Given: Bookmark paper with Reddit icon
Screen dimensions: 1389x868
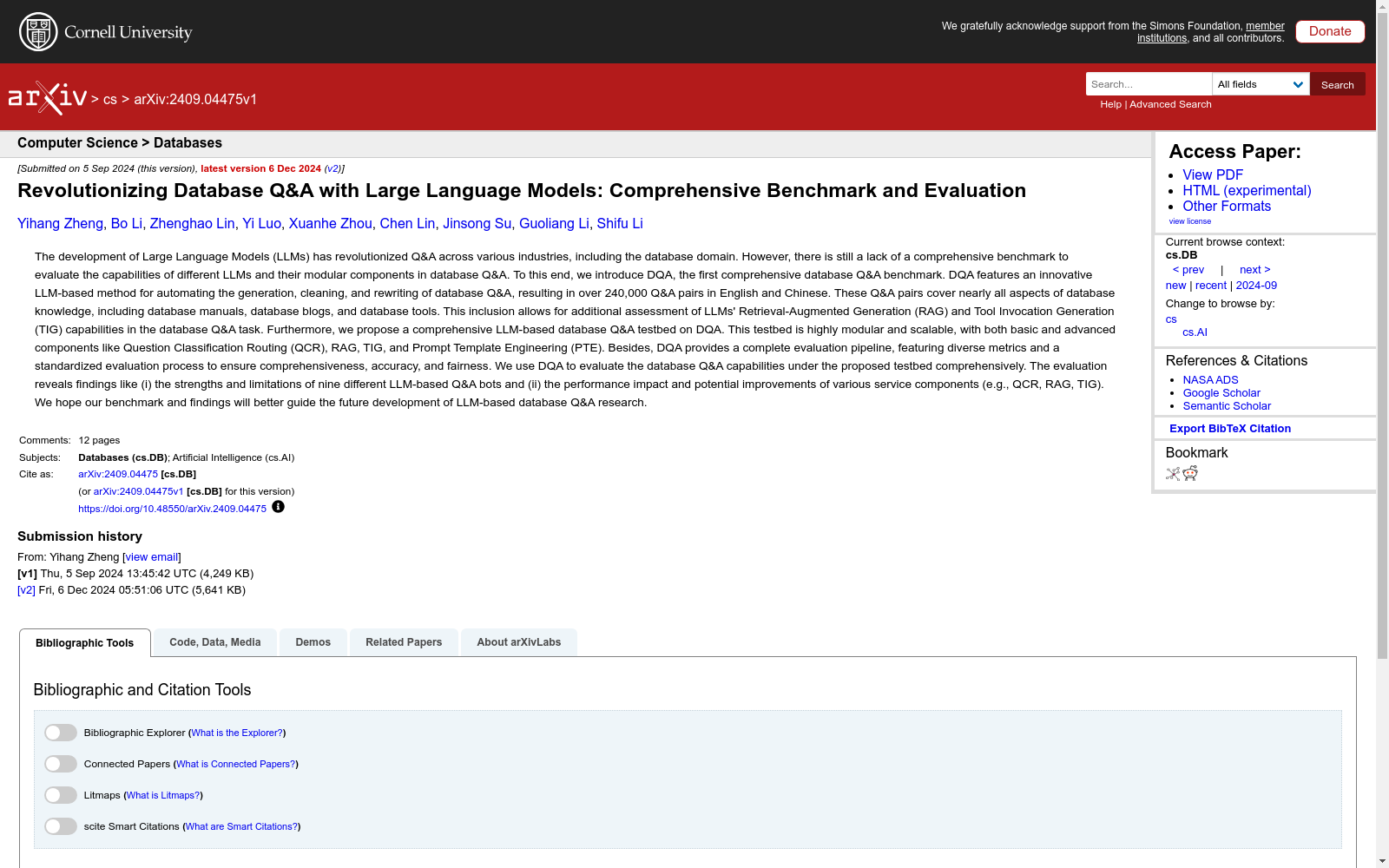Looking at the screenshot, I should tap(1190, 473).
